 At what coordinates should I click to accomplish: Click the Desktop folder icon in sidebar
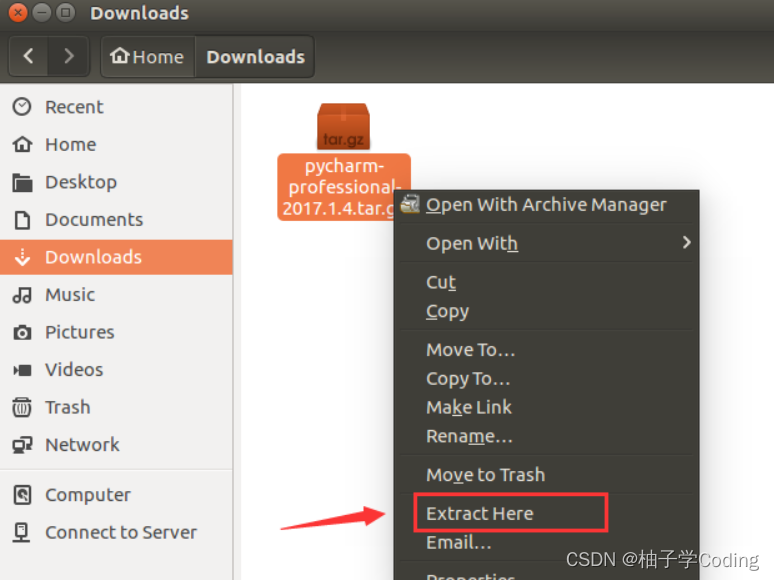[22, 183]
